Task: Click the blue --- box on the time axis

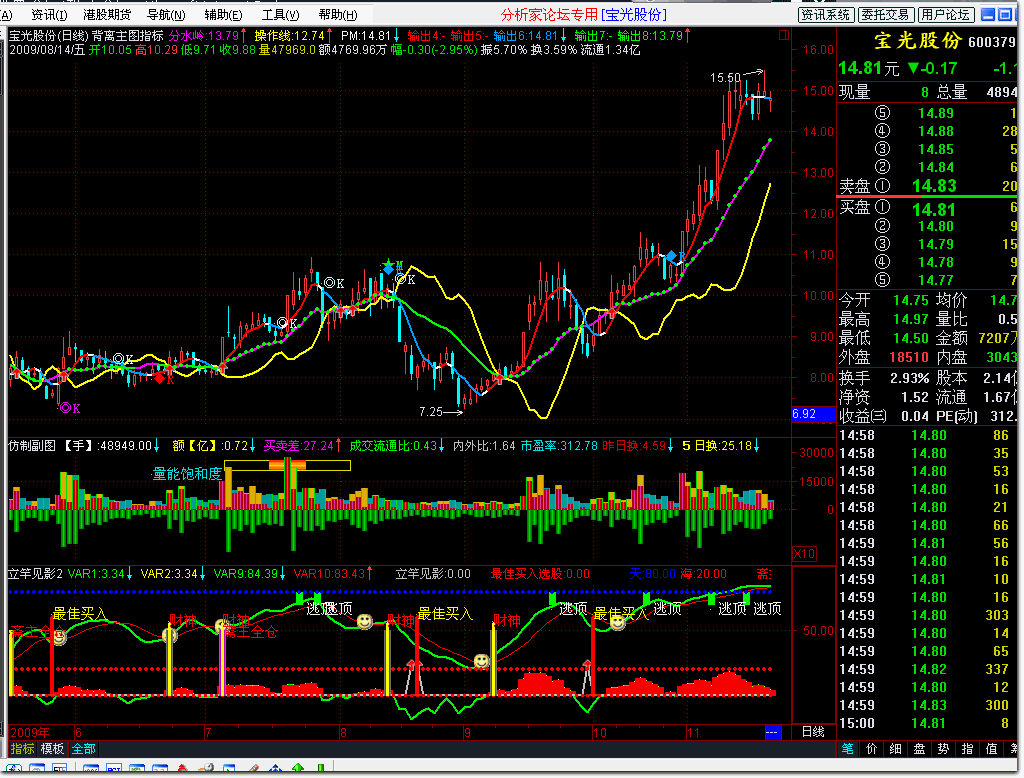Action: 772,732
